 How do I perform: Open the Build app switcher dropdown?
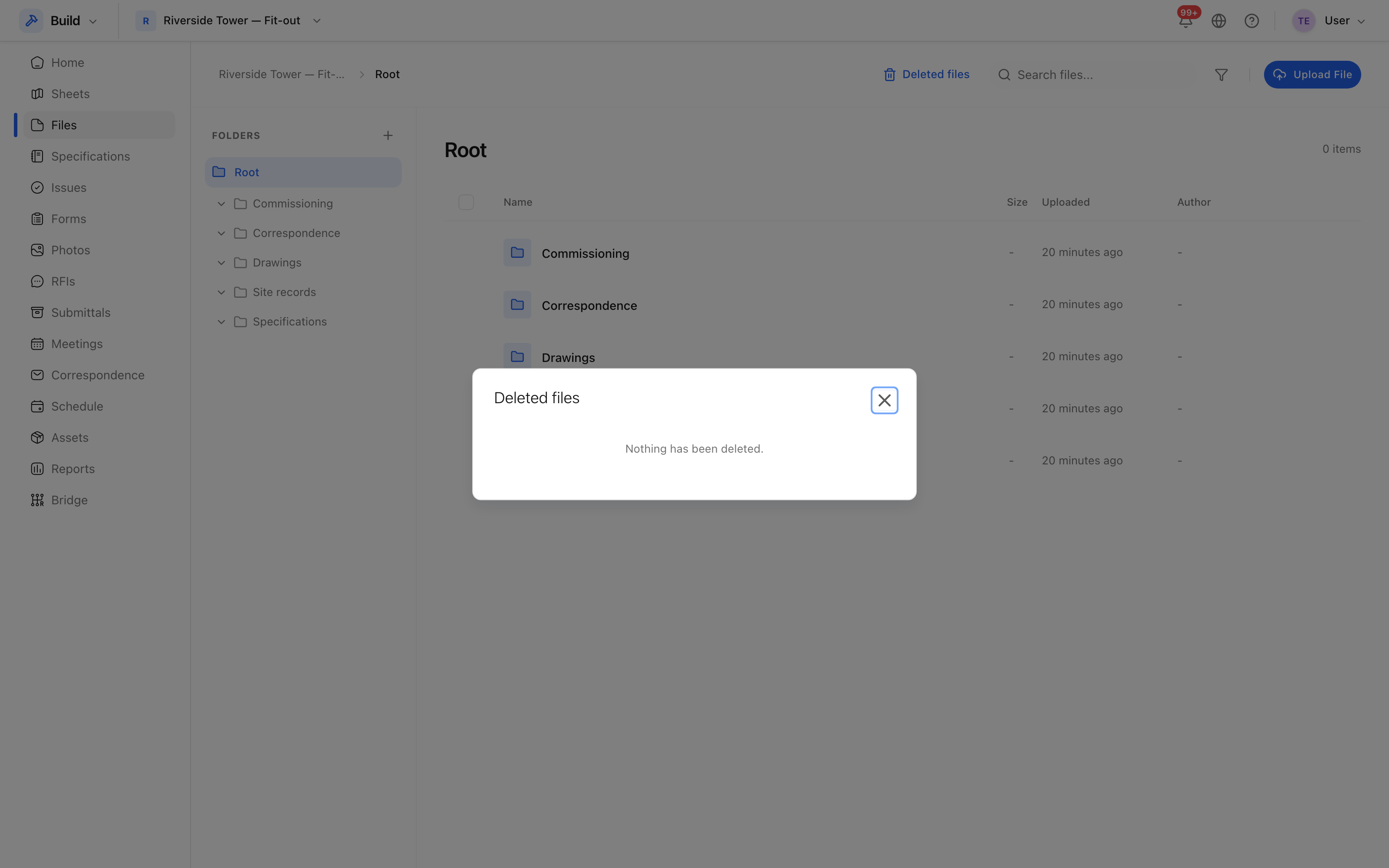[x=59, y=21]
